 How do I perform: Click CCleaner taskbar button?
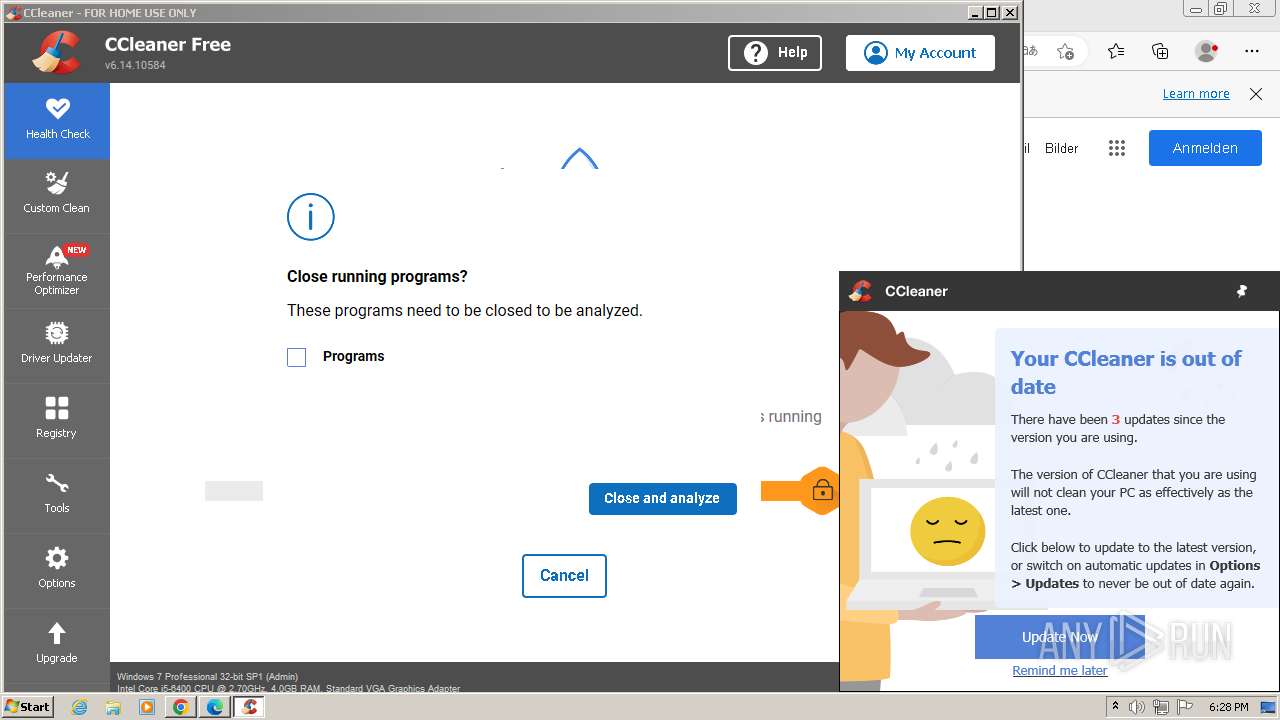[249, 707]
